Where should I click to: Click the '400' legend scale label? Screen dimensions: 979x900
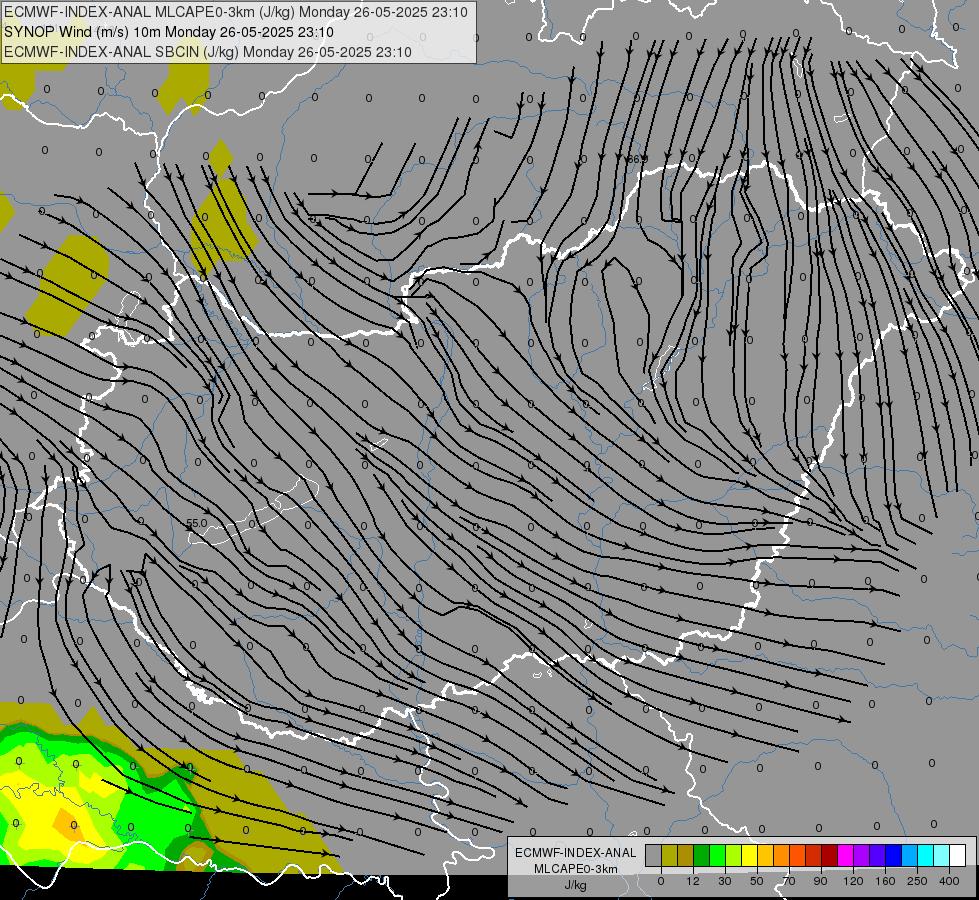click(x=949, y=881)
